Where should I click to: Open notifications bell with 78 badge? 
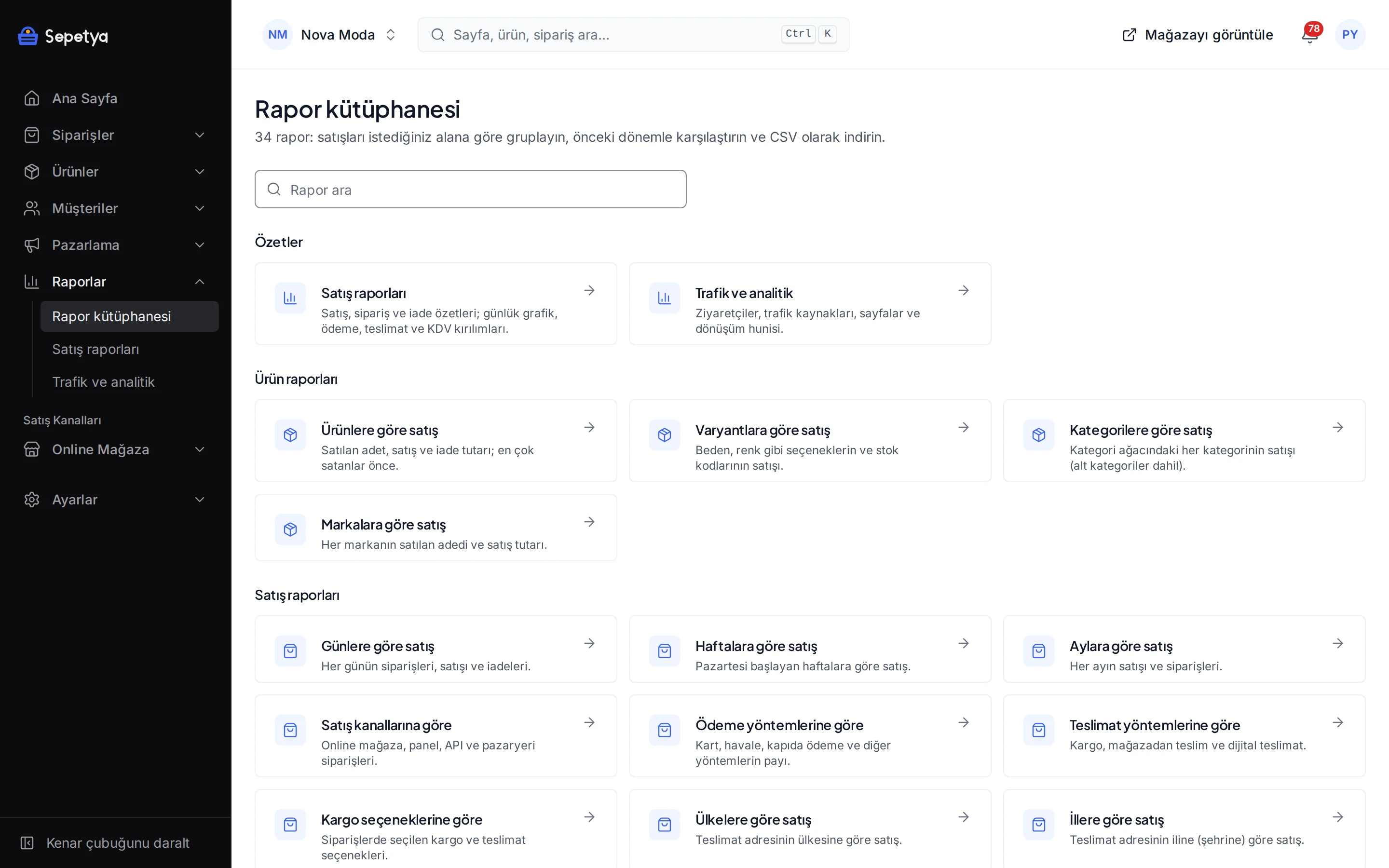pos(1309,34)
